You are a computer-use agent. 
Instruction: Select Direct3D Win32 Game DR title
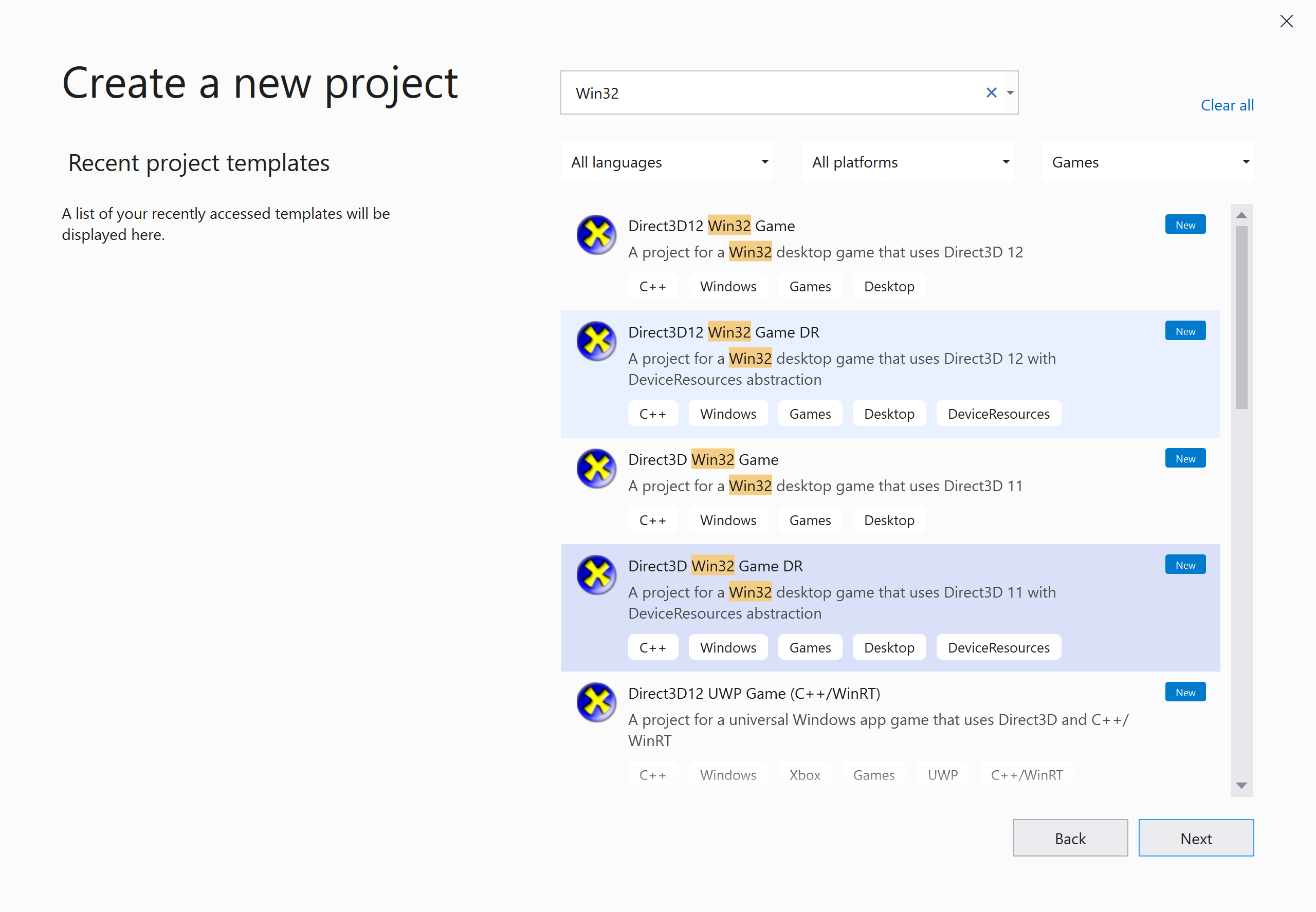coord(715,566)
